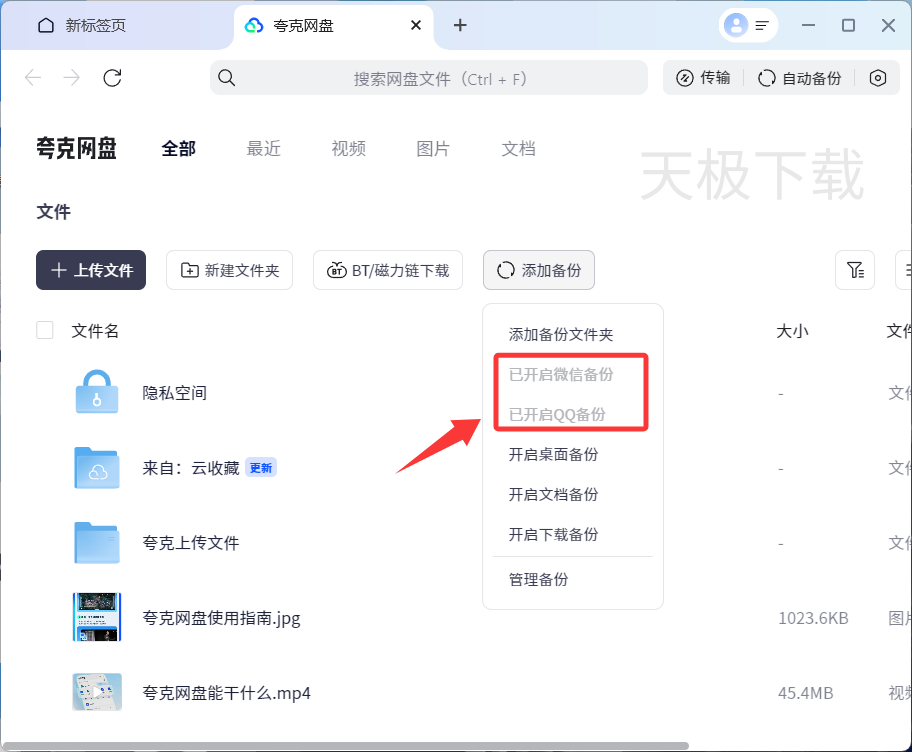
Task: Click the 上传文件 button
Action: [91, 270]
